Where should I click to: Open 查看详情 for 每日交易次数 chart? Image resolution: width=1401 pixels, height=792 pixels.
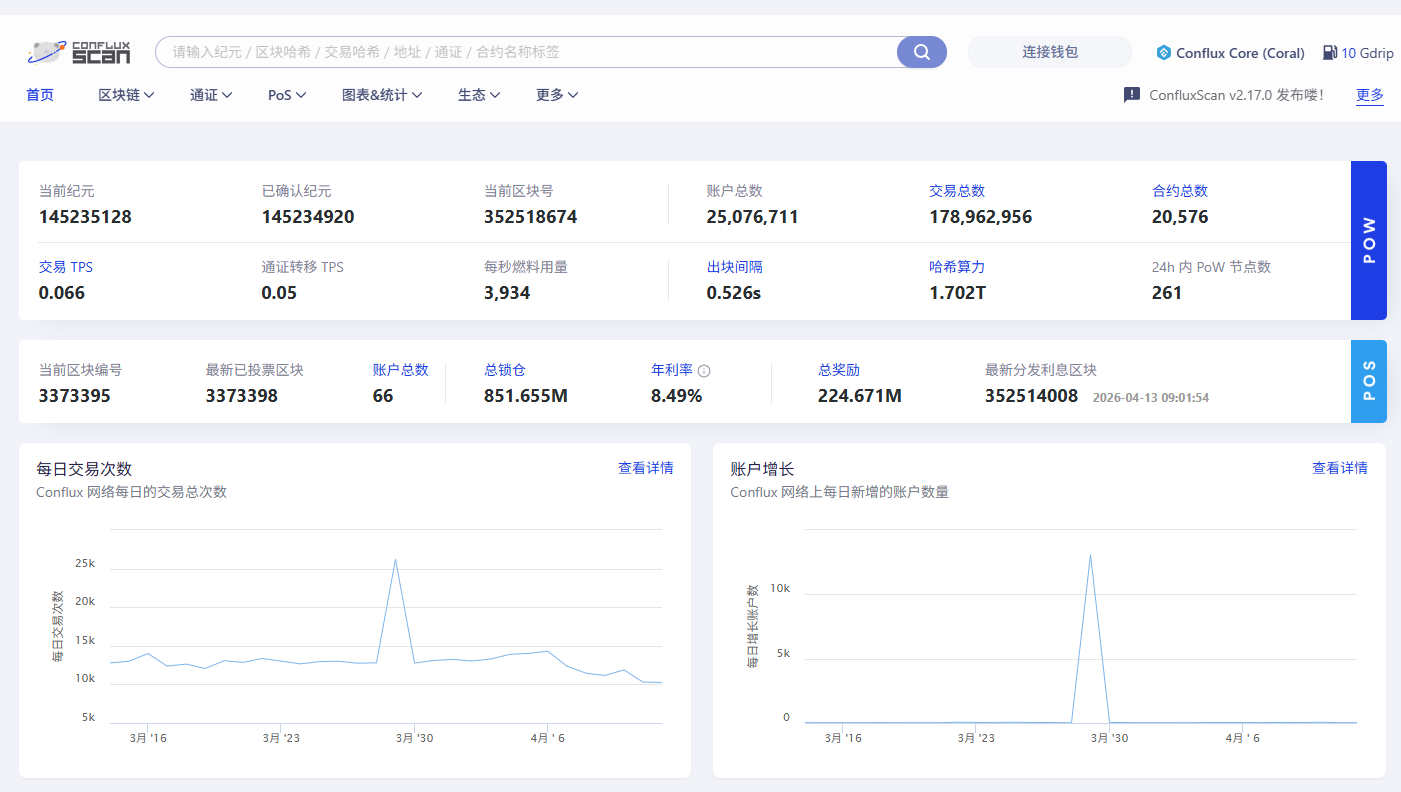click(645, 468)
